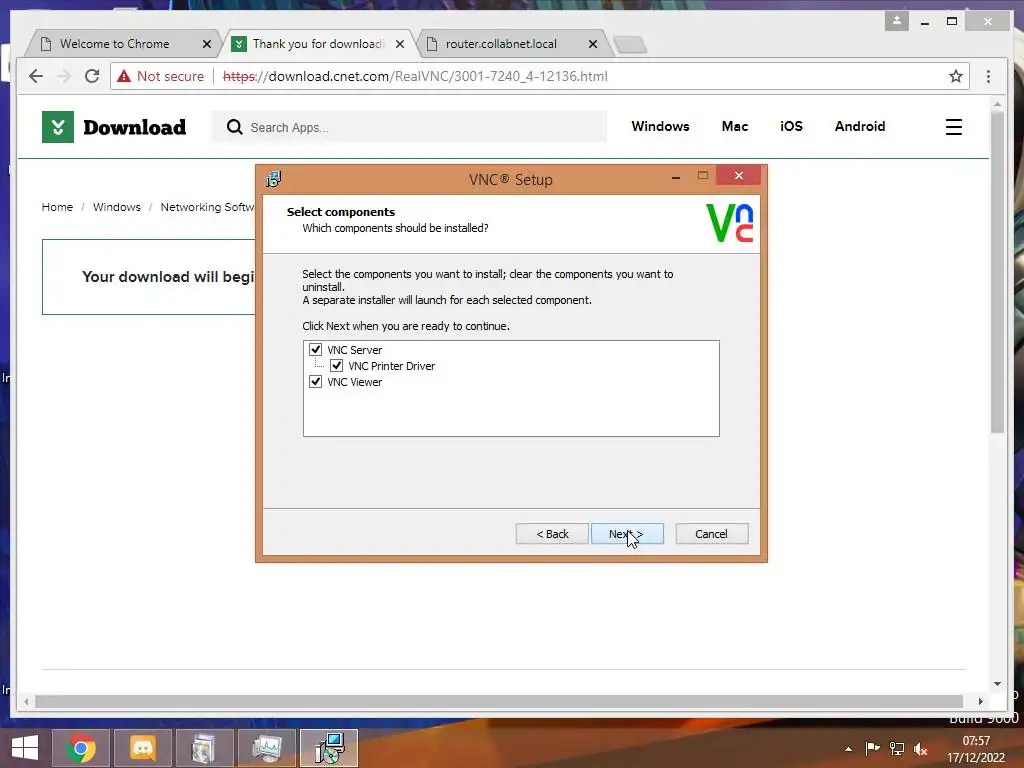Click the VNC Setup title bar icon

pyautogui.click(x=273, y=179)
